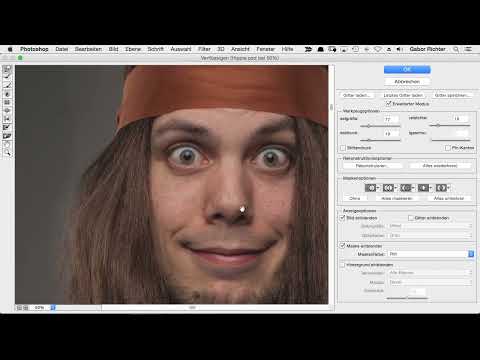This screenshot has width=480, height=360.
Task: Select the Bloat tool
Action: tap(7, 111)
